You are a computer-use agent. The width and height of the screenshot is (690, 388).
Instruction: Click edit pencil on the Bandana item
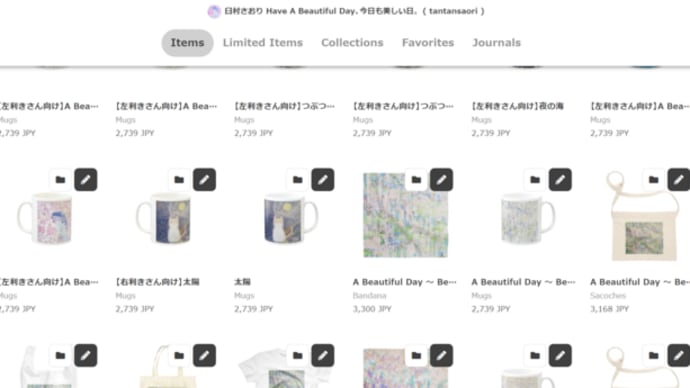(x=441, y=179)
